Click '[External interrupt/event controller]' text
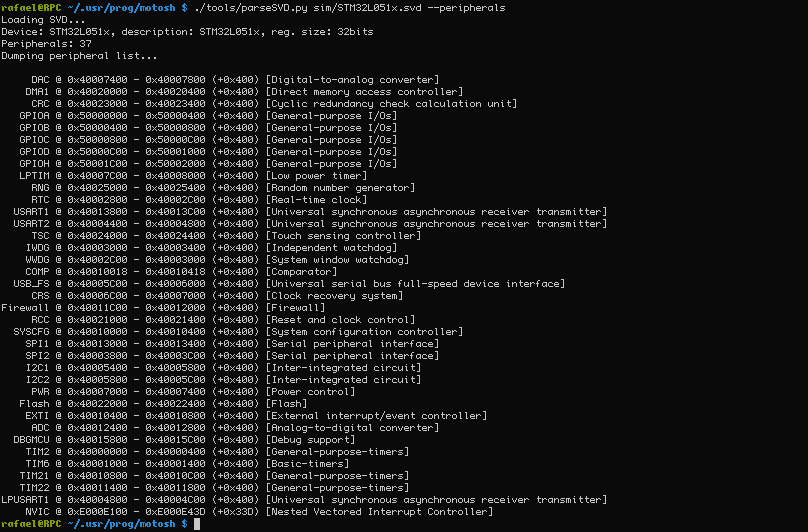The image size is (808, 532). pos(376,415)
